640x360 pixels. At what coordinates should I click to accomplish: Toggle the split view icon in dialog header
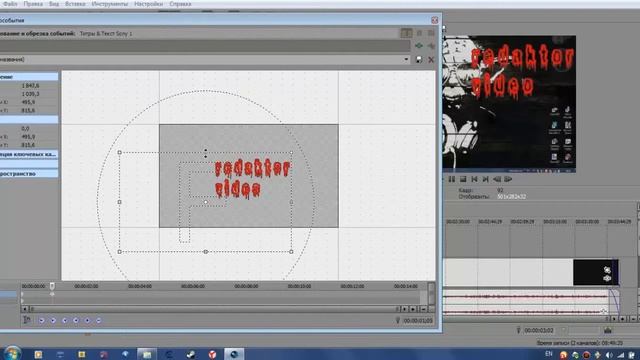coord(406,33)
